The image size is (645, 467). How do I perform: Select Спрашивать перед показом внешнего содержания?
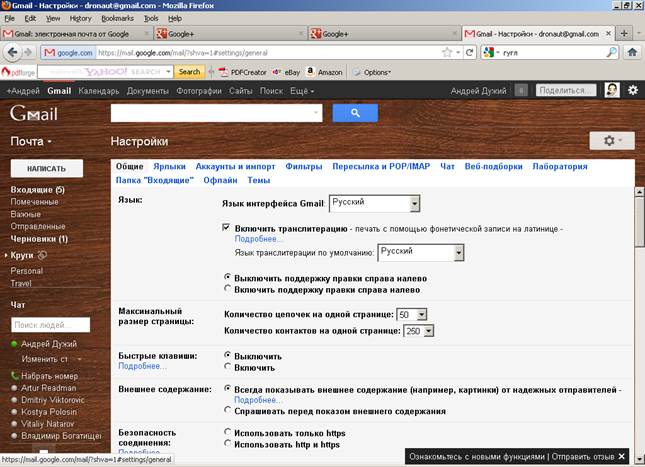pos(227,410)
